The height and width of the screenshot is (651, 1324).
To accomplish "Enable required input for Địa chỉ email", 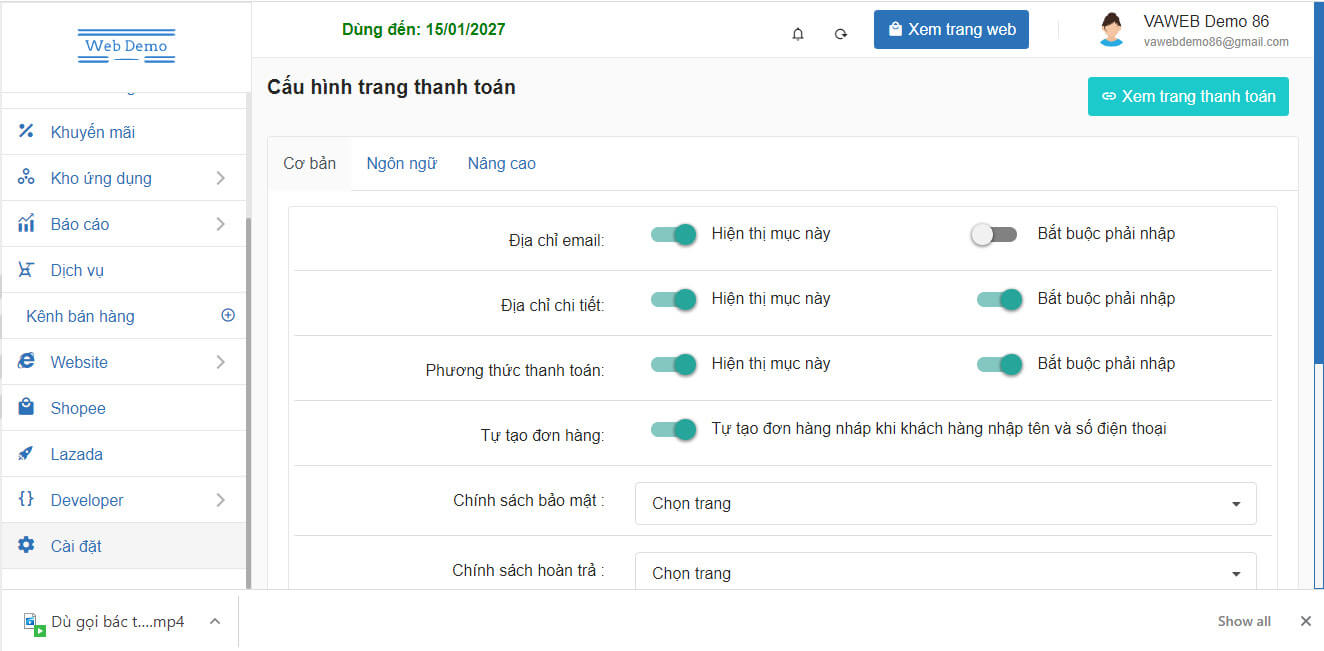I will pyautogui.click(x=994, y=234).
